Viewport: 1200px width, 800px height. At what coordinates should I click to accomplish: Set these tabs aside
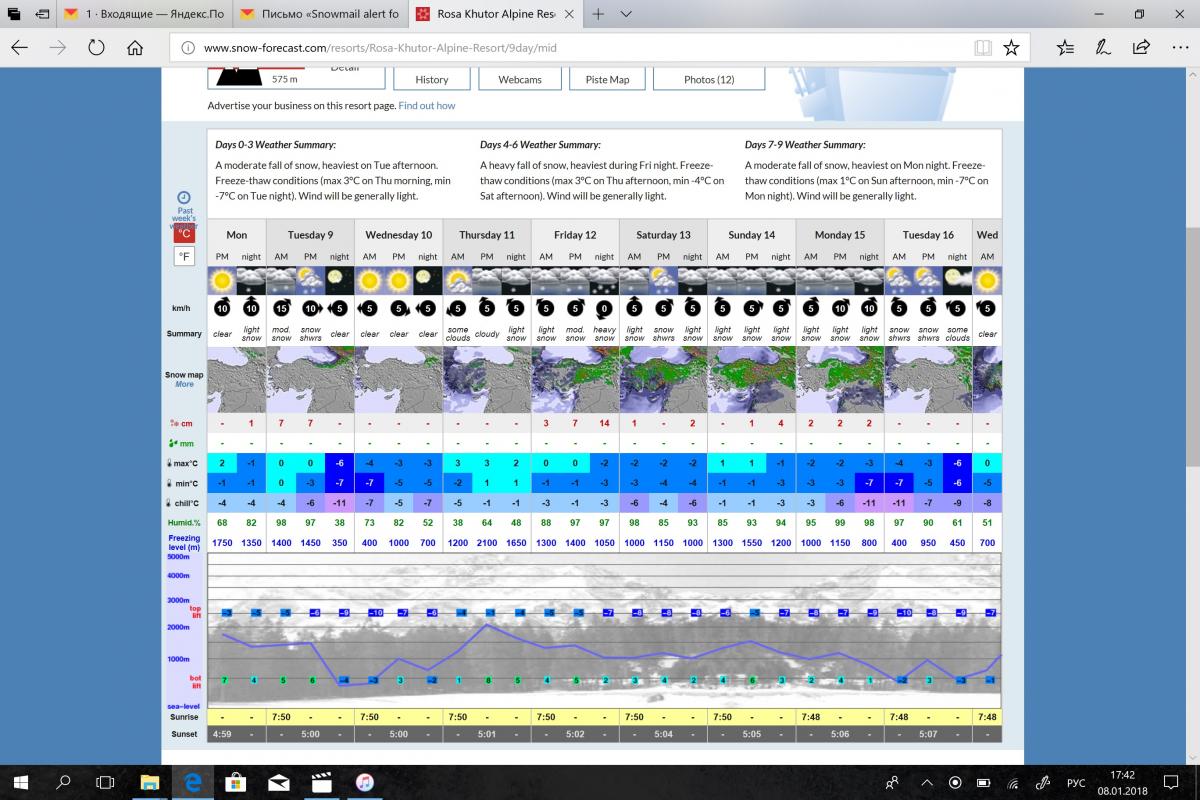pyautogui.click(x=42, y=14)
